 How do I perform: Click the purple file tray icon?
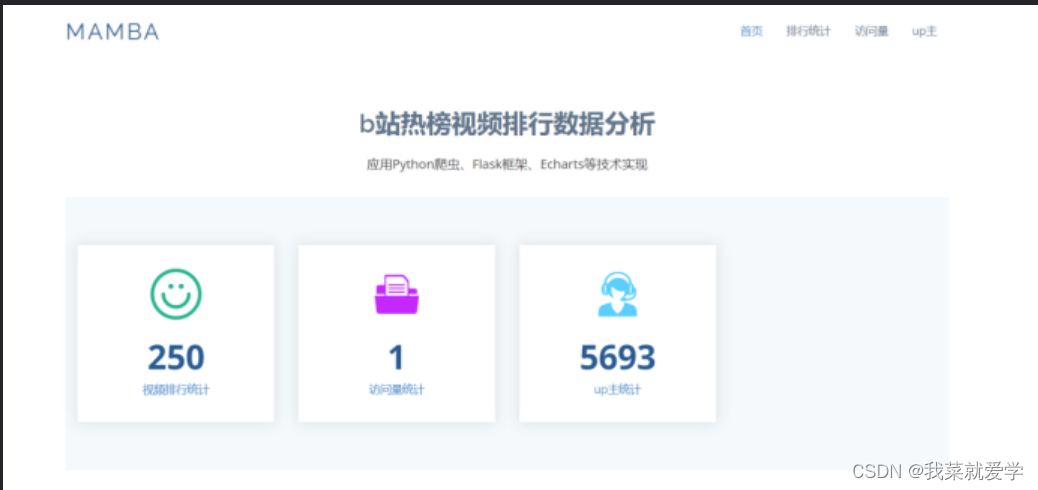[x=397, y=294]
